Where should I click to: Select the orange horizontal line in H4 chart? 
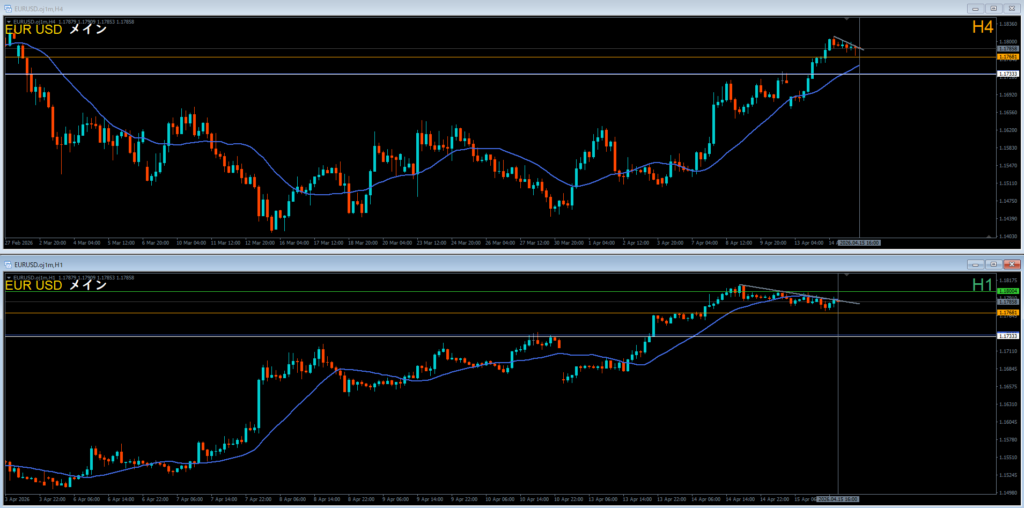400,57
